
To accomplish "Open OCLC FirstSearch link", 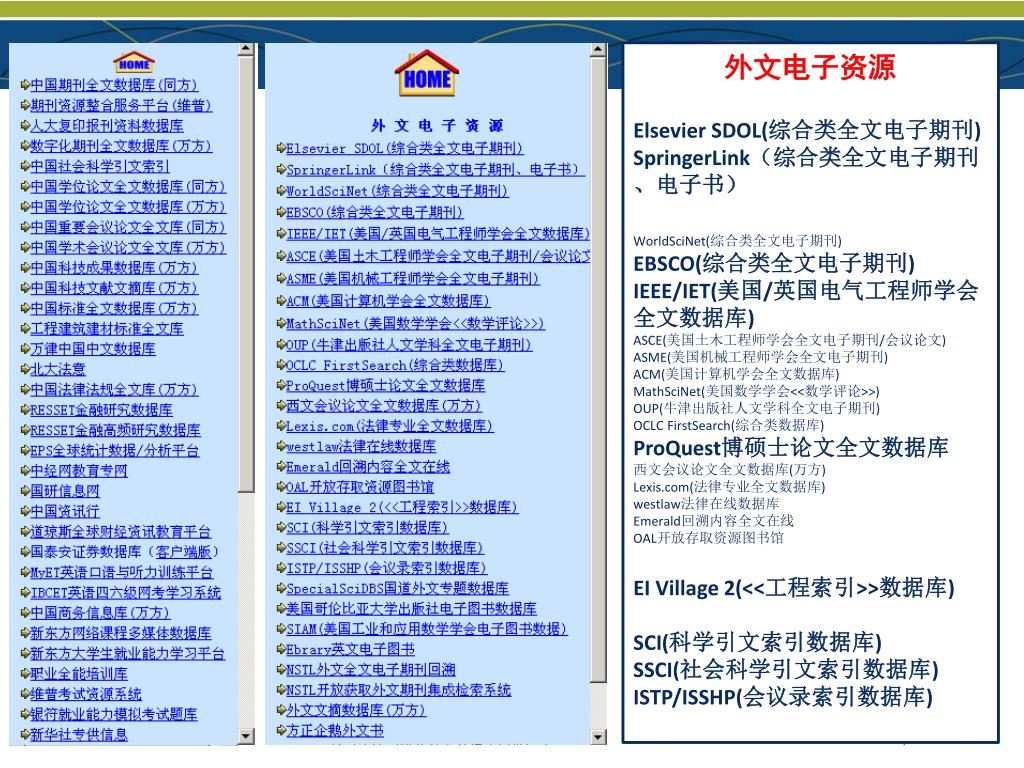I will [x=395, y=365].
